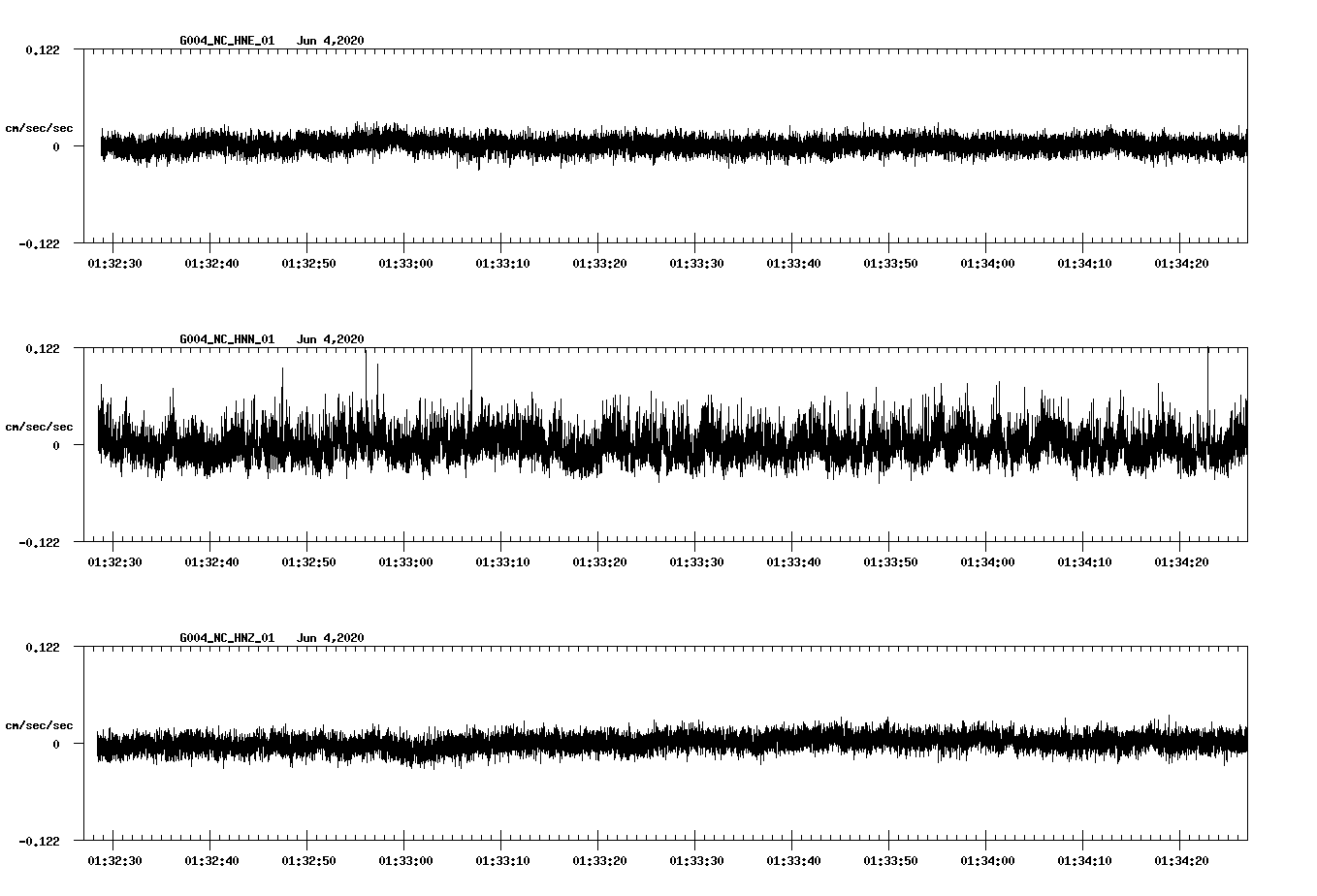Click the cm/sec/sec unit label of HNN plot
The width and height of the screenshot is (1317, 896).
pyautogui.click(x=39, y=427)
